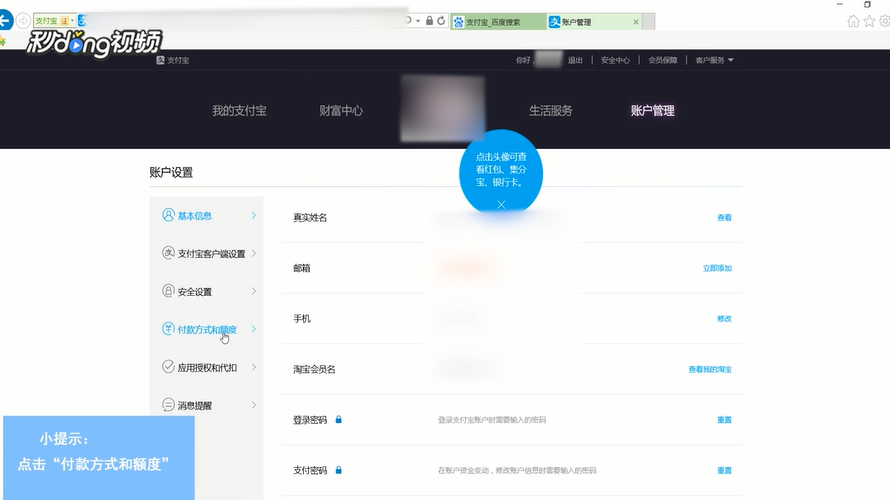Click the browser forward arrow button
890x500 pixels.
tap(23, 21)
